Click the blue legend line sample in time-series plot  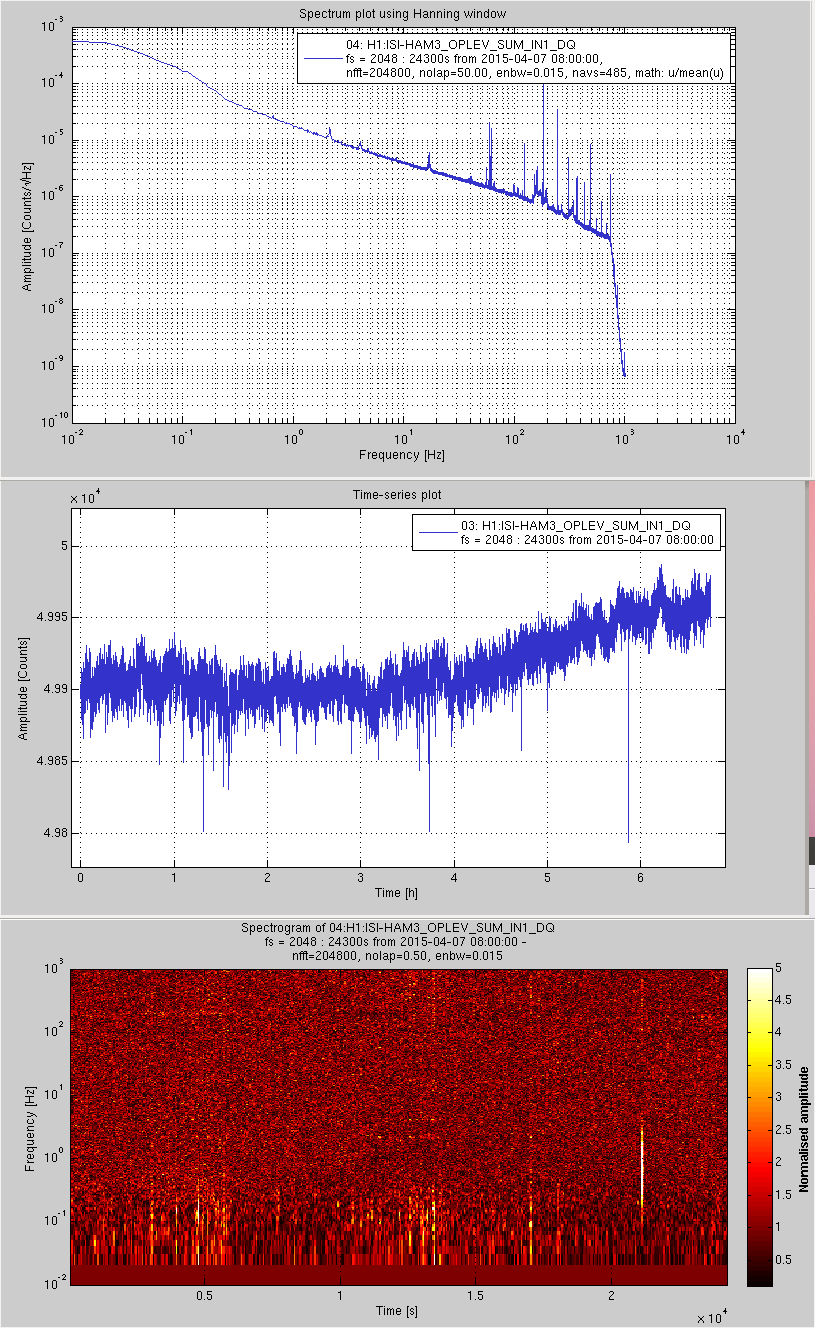(437, 532)
